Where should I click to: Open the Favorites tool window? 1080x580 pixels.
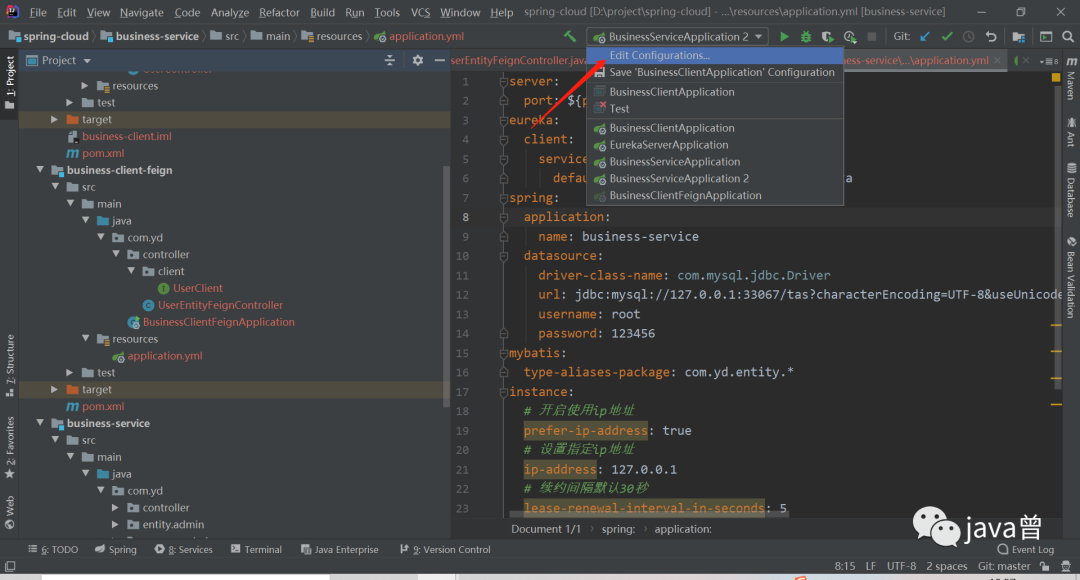click(10, 447)
